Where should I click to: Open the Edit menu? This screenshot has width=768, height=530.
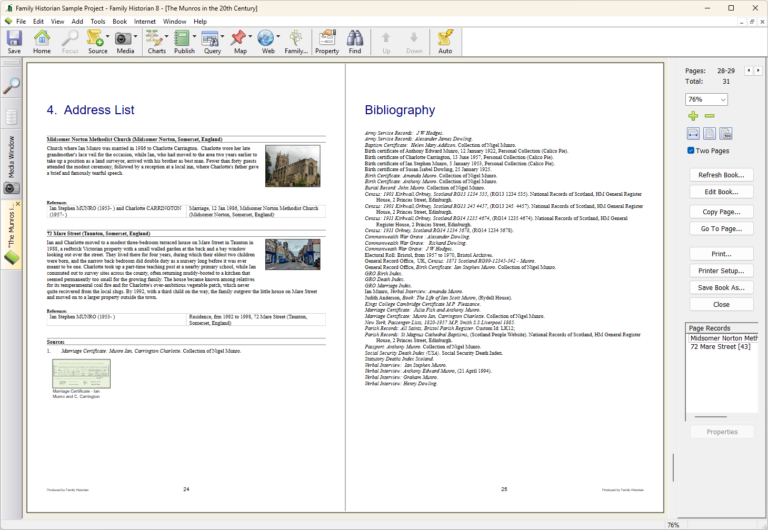coord(38,22)
